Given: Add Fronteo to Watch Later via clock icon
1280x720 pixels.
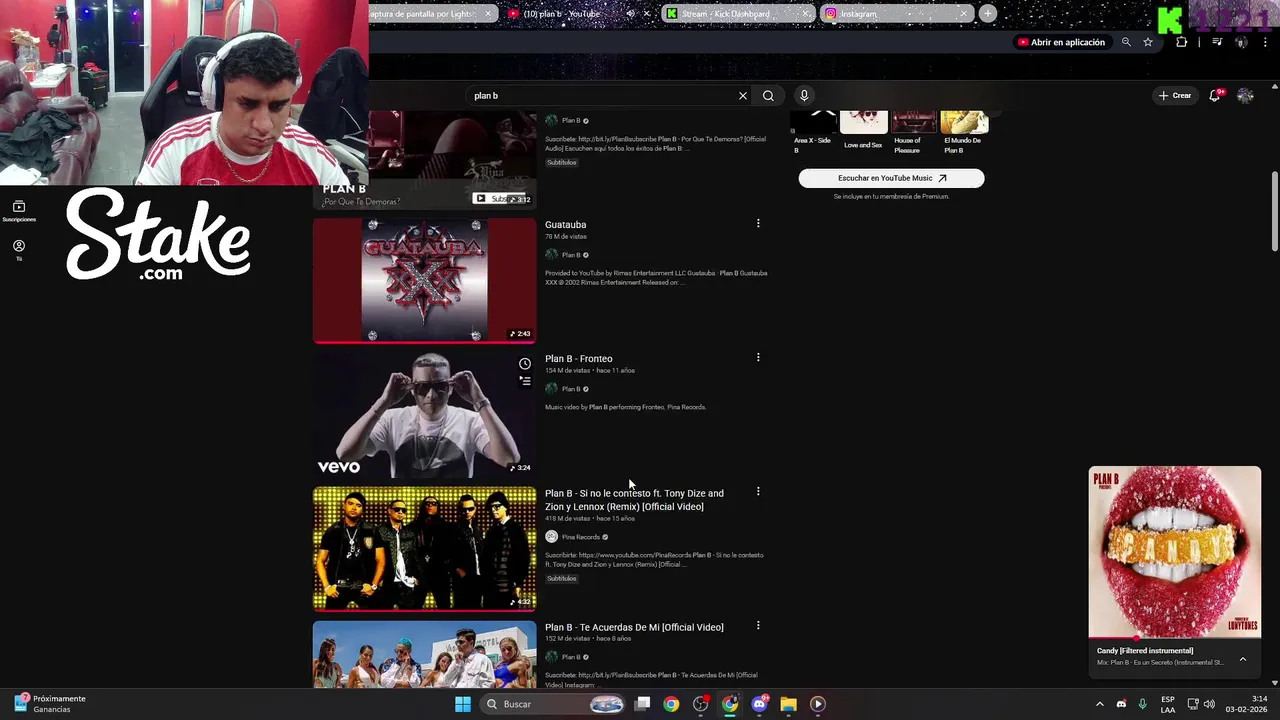Looking at the screenshot, I should click(x=525, y=364).
